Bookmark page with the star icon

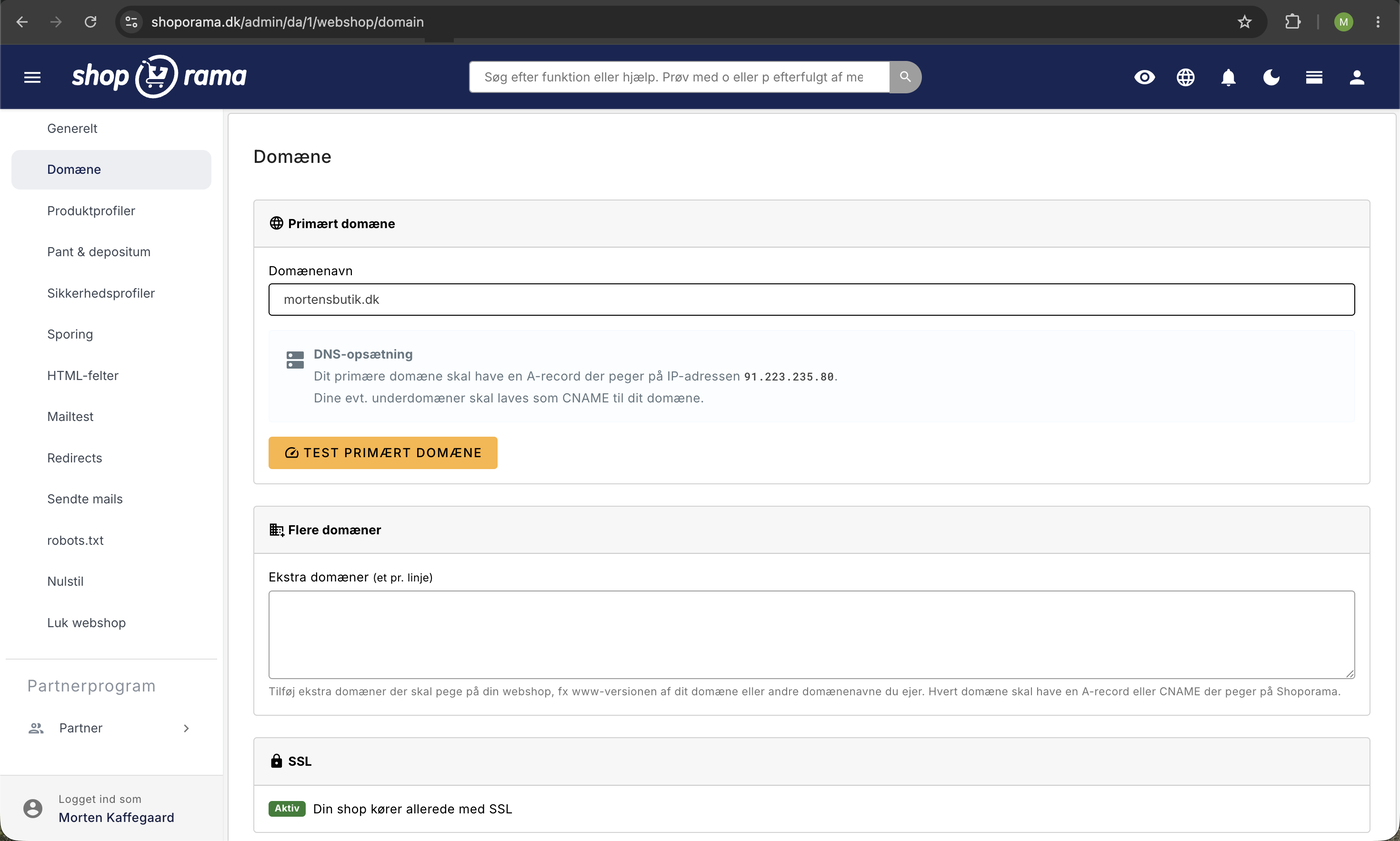point(1245,21)
